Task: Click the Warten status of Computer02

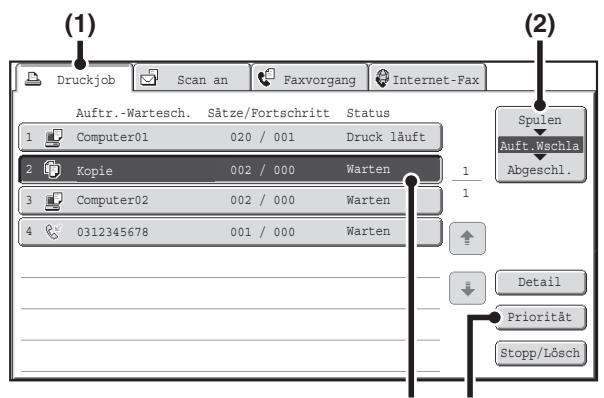Action: pos(368,200)
